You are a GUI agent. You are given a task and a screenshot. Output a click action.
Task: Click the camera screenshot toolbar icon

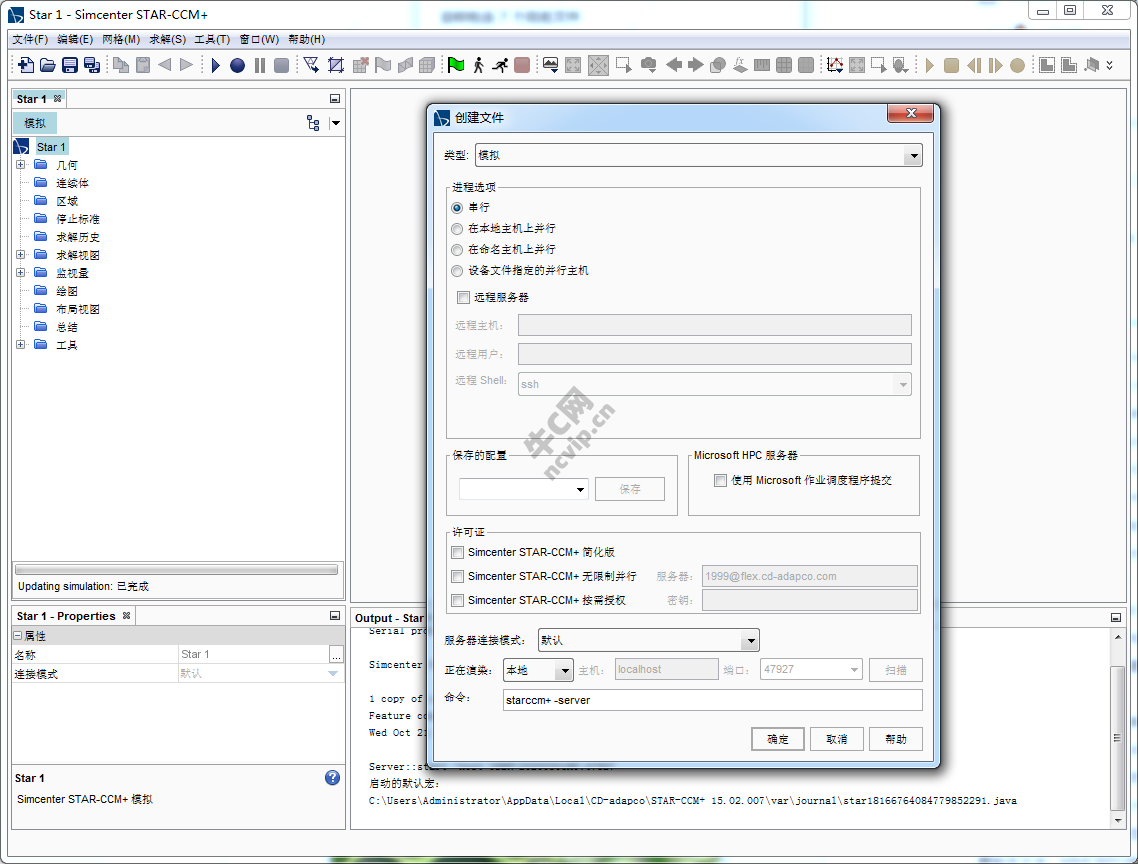click(648, 65)
